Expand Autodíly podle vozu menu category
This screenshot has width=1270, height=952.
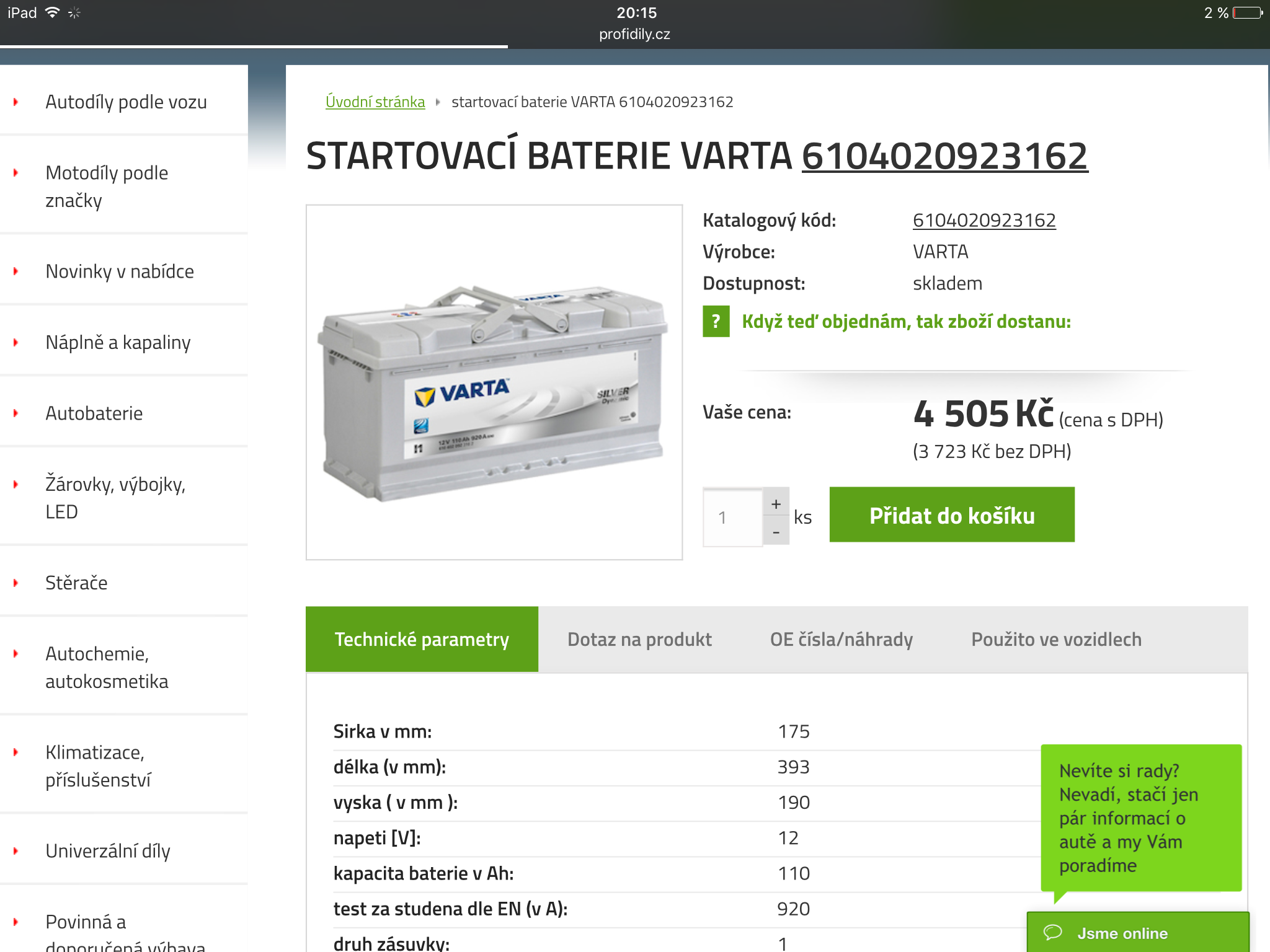[x=126, y=102]
